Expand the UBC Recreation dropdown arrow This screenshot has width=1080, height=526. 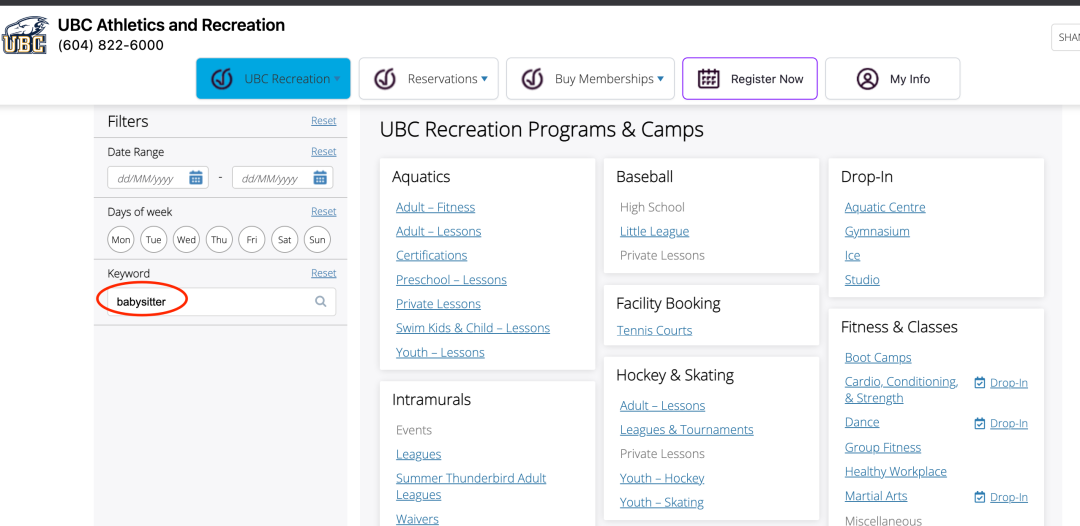(x=338, y=79)
